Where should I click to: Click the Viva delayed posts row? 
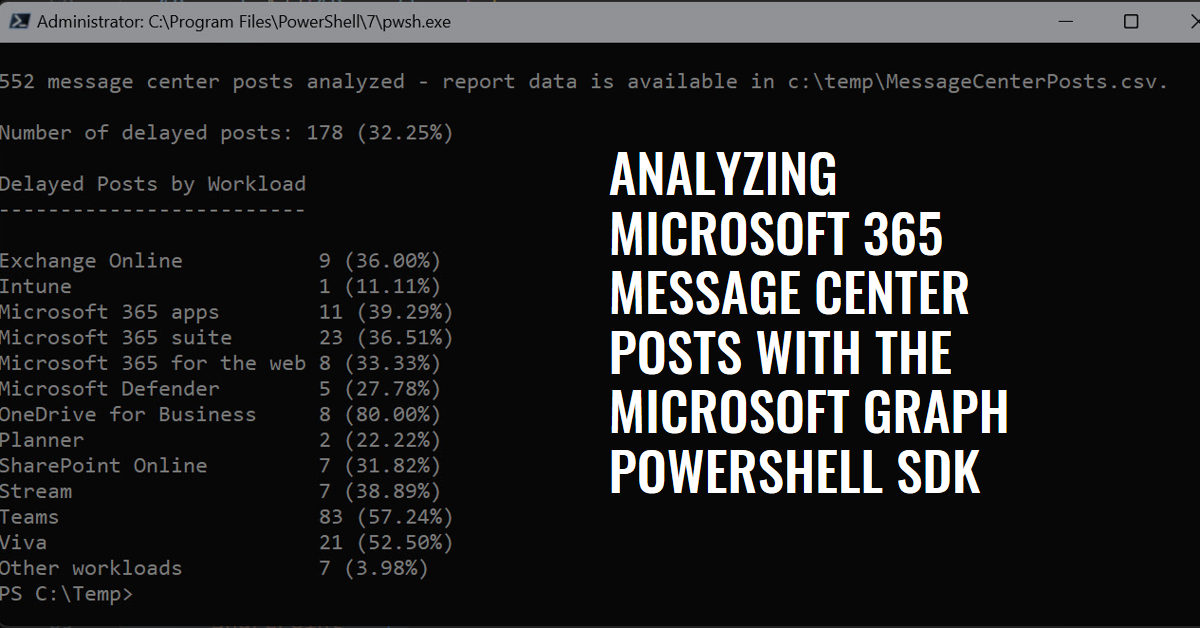(226, 543)
